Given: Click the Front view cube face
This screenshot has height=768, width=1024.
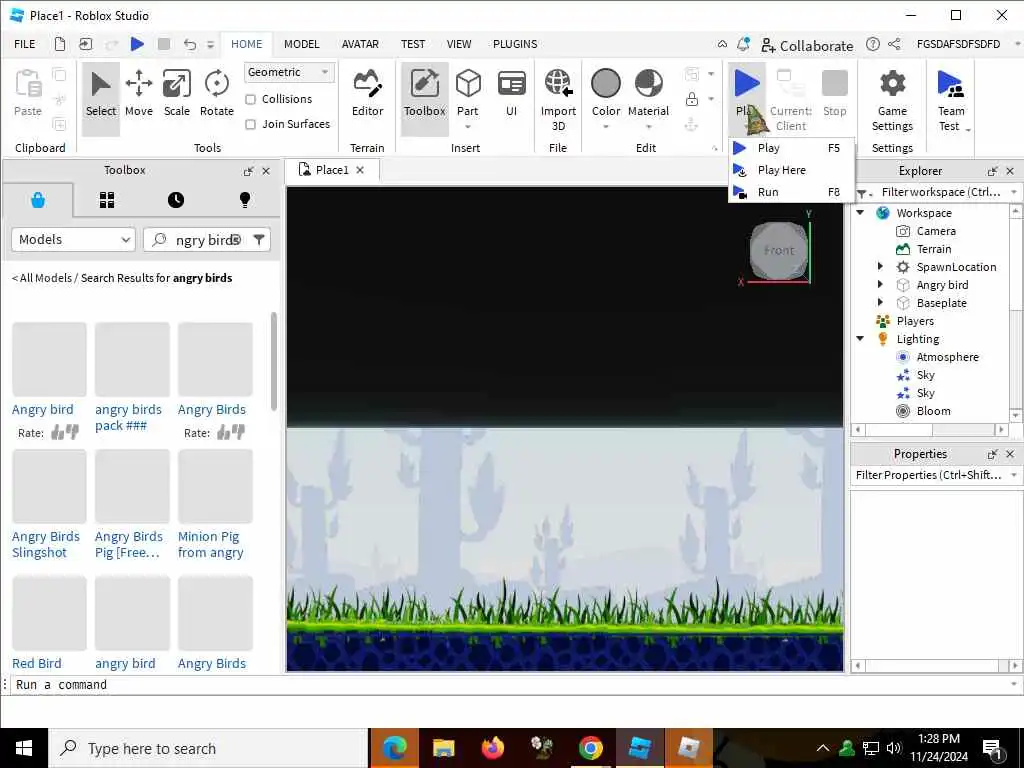Looking at the screenshot, I should click(778, 250).
